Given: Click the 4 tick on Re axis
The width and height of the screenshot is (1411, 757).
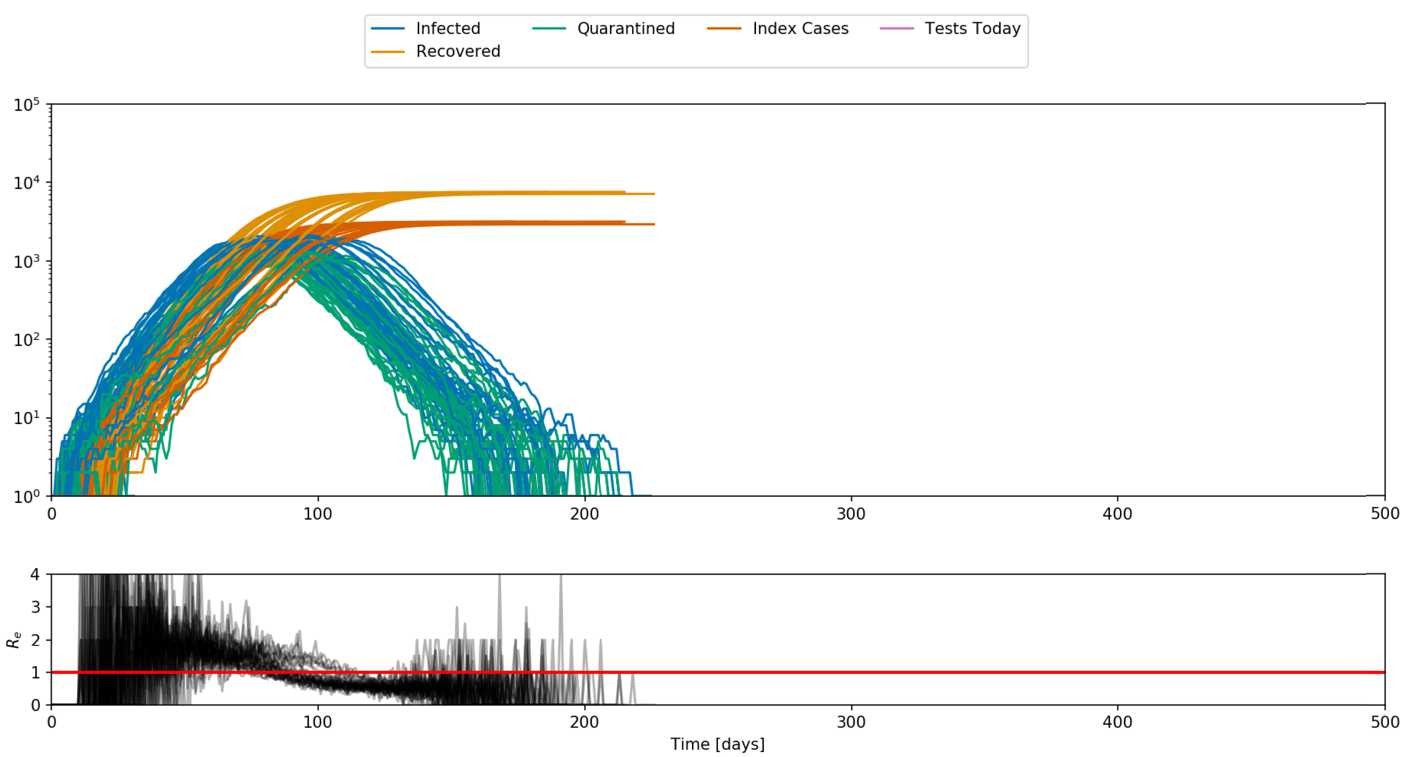Looking at the screenshot, I should pyautogui.click(x=36, y=574).
